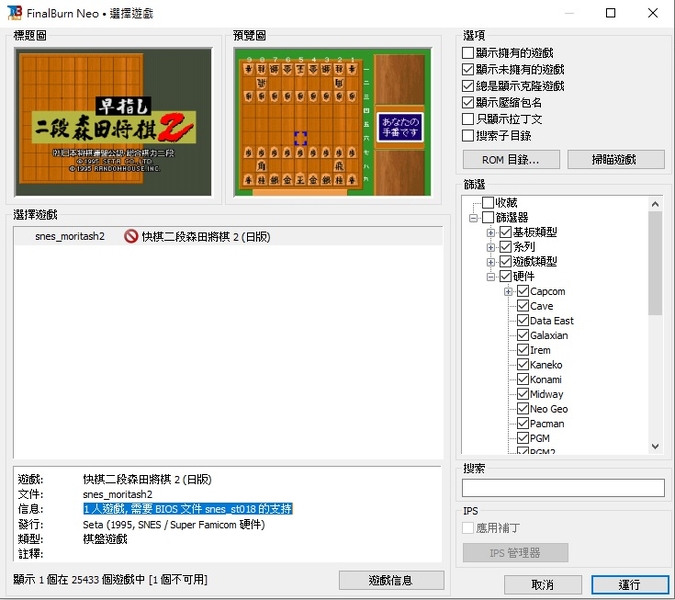Screen dimensions: 675x600
Task: Uncheck Midway hardware filter
Action: [523, 393]
